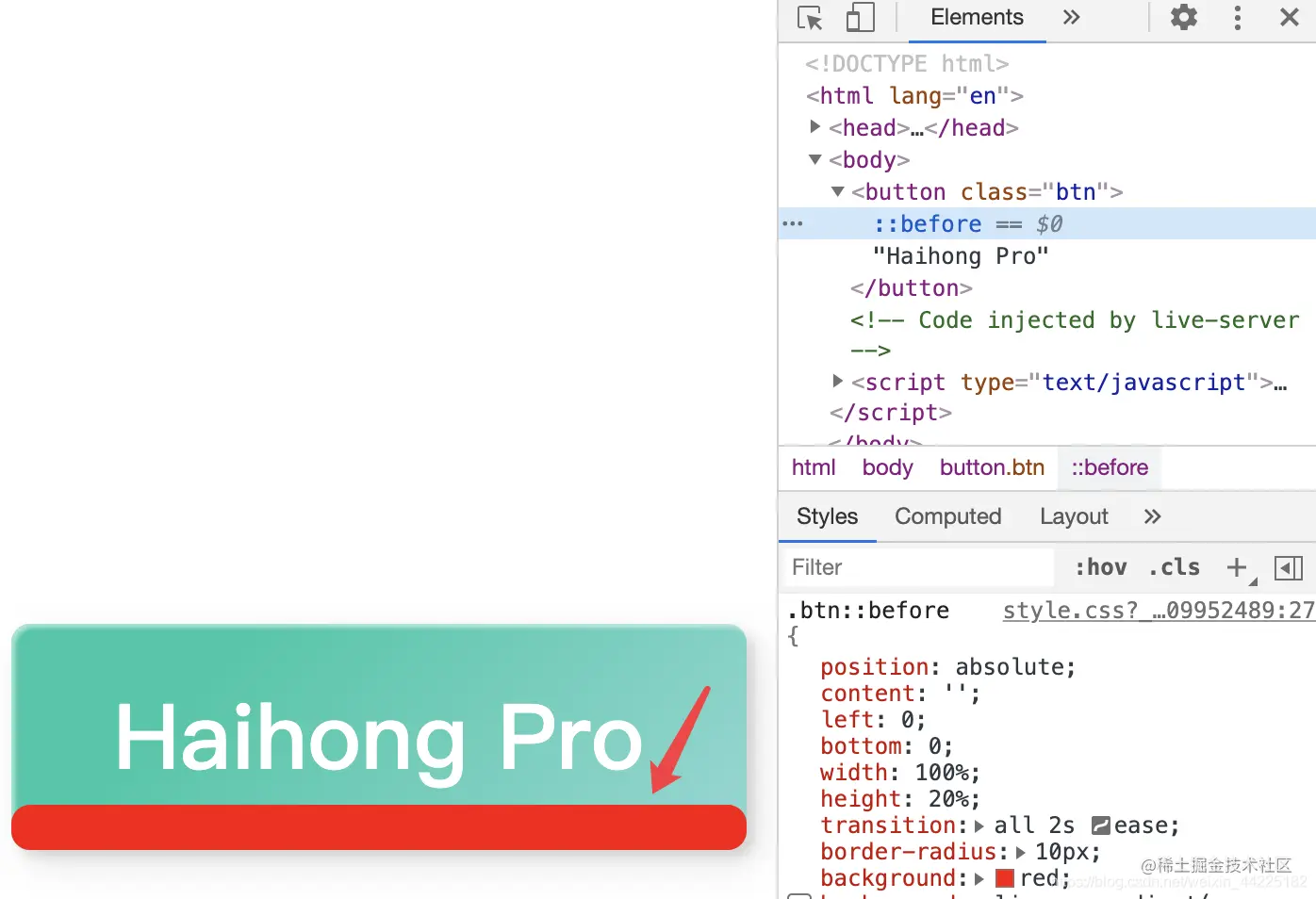Open the DevTools three-dot menu
Image resolution: width=1316 pixels, height=899 pixels.
tap(1238, 17)
